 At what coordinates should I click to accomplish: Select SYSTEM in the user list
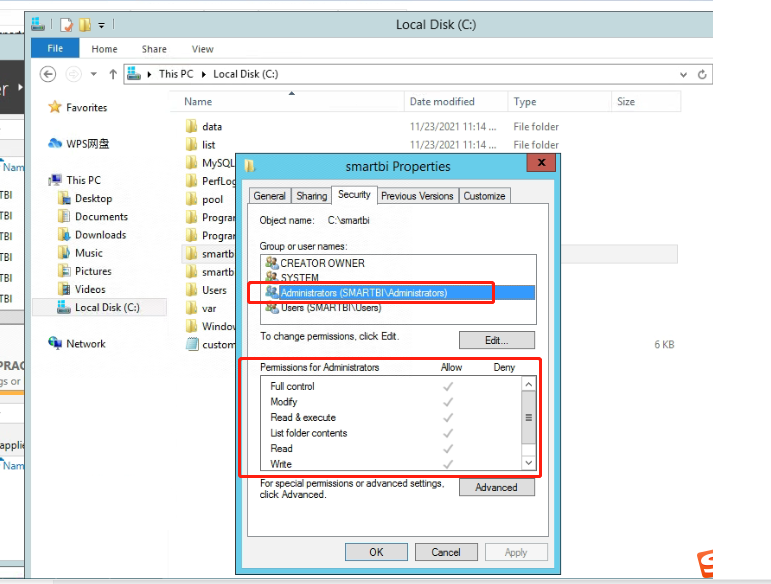(398, 277)
